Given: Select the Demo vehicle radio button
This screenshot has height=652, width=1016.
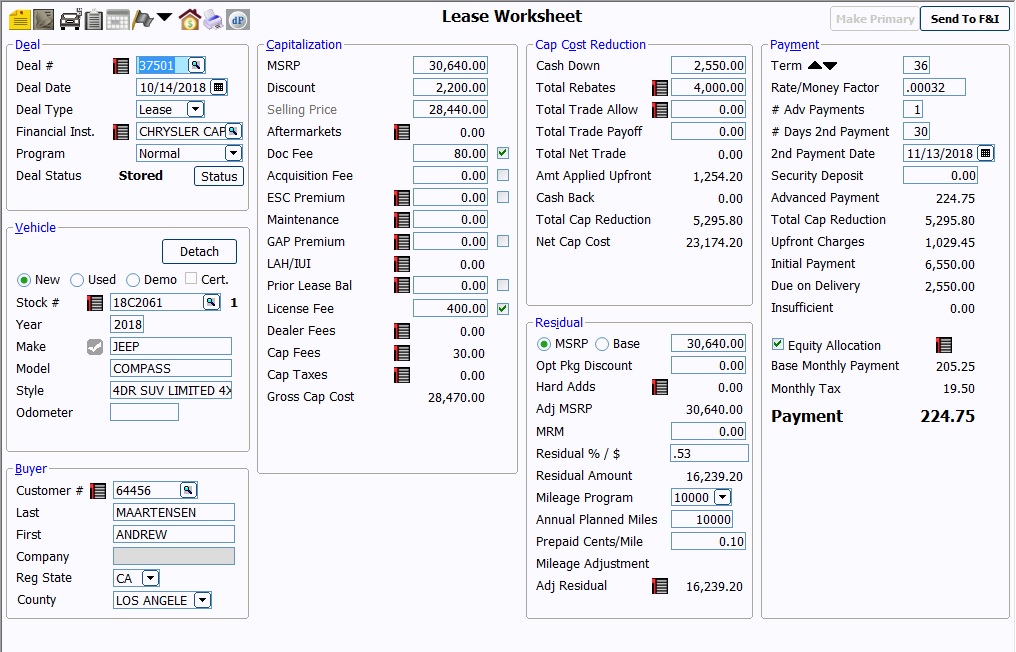Looking at the screenshot, I should tap(133, 280).
